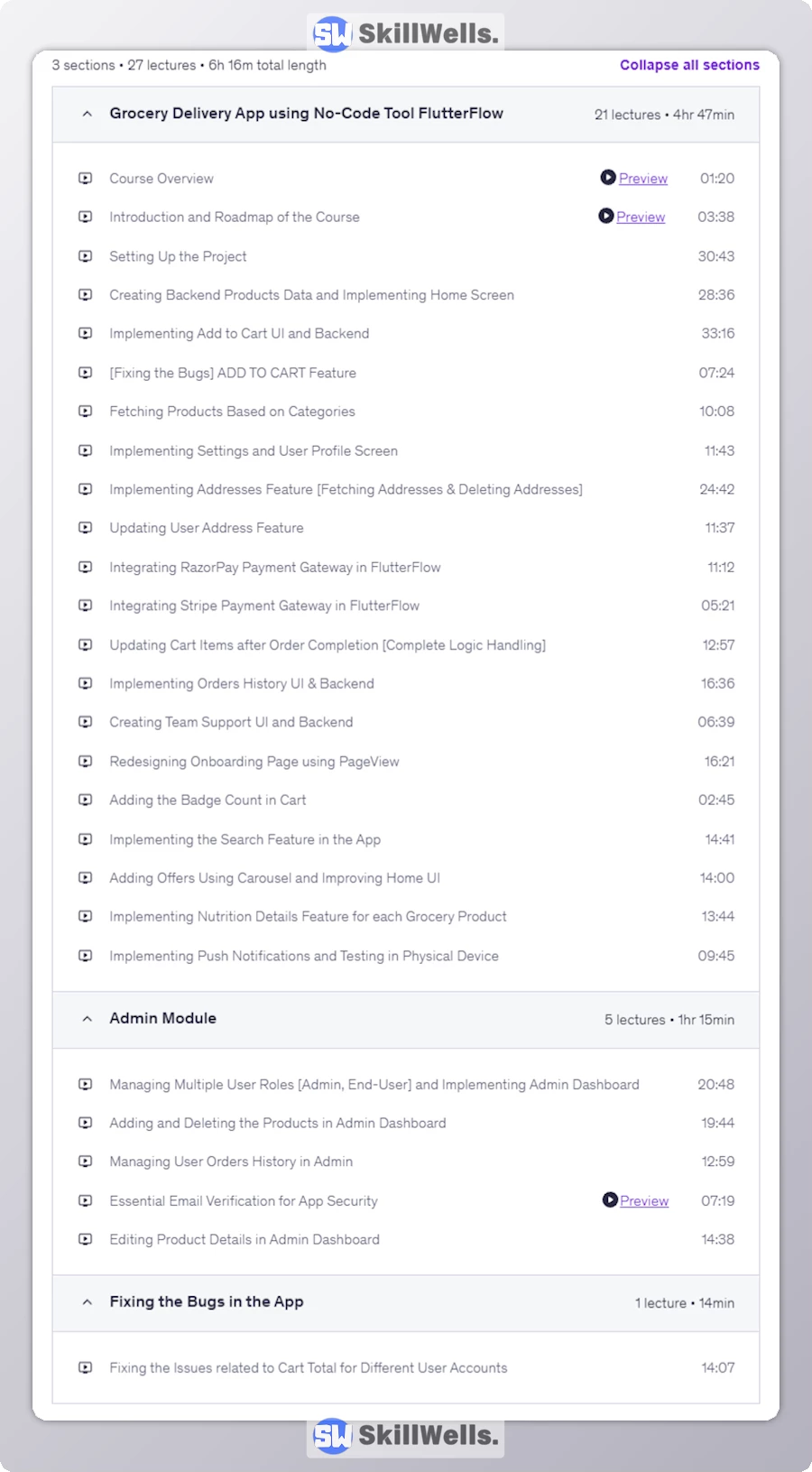The width and height of the screenshot is (812, 1472).
Task: Click video icon for Implementing Add to Cart UI
Action: pyautogui.click(x=86, y=334)
